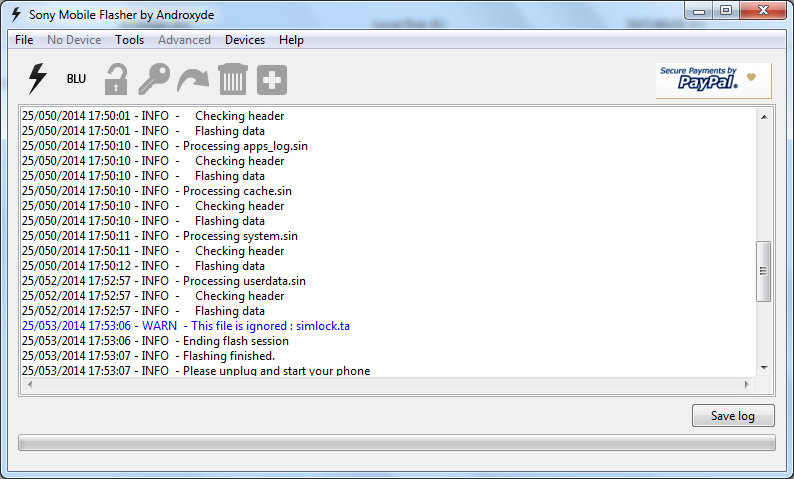Click log line 'Processing apps_log.sin'
794x479 pixels.
[165, 146]
